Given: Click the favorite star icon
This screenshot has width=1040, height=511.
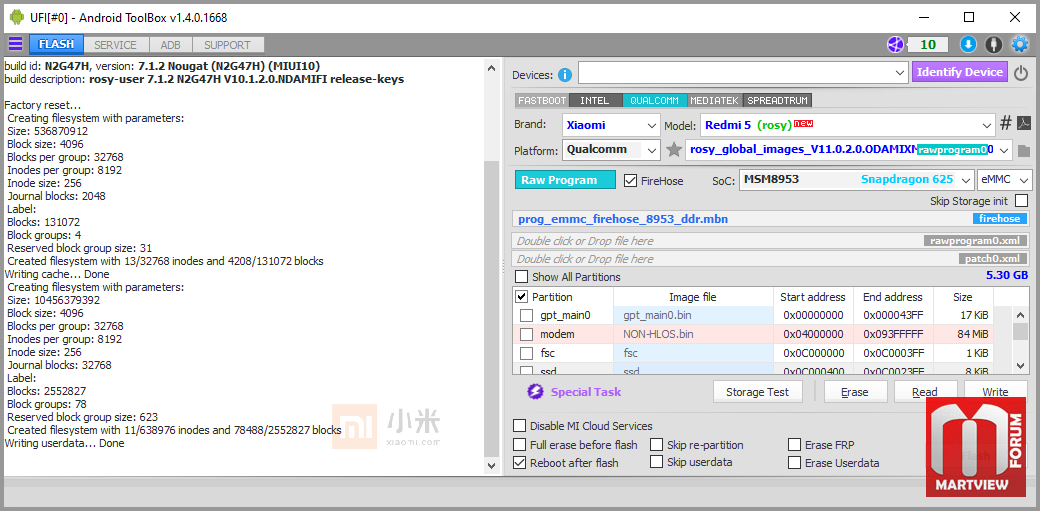Looking at the screenshot, I should tap(674, 149).
